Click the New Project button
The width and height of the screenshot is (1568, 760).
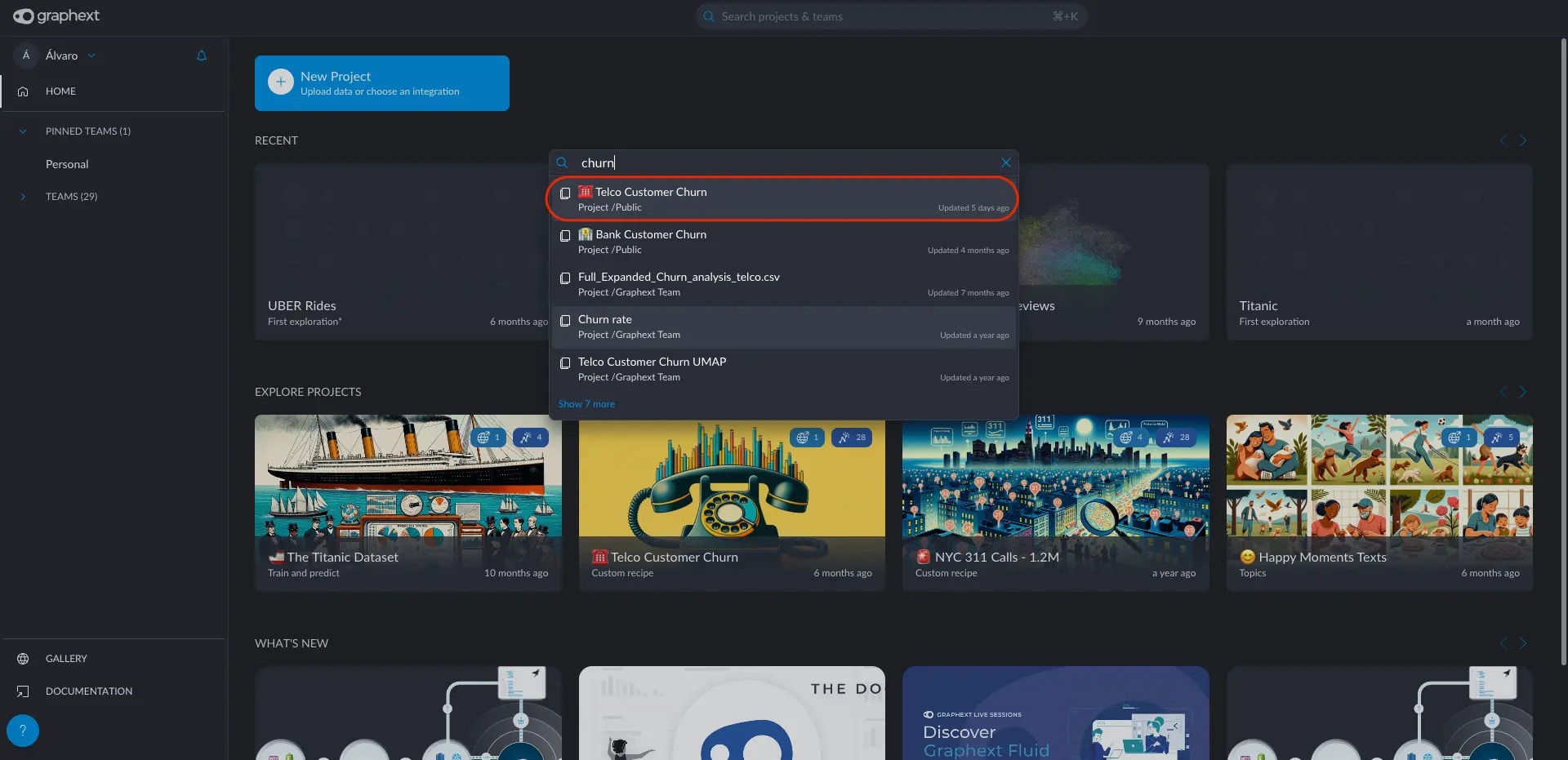(382, 83)
